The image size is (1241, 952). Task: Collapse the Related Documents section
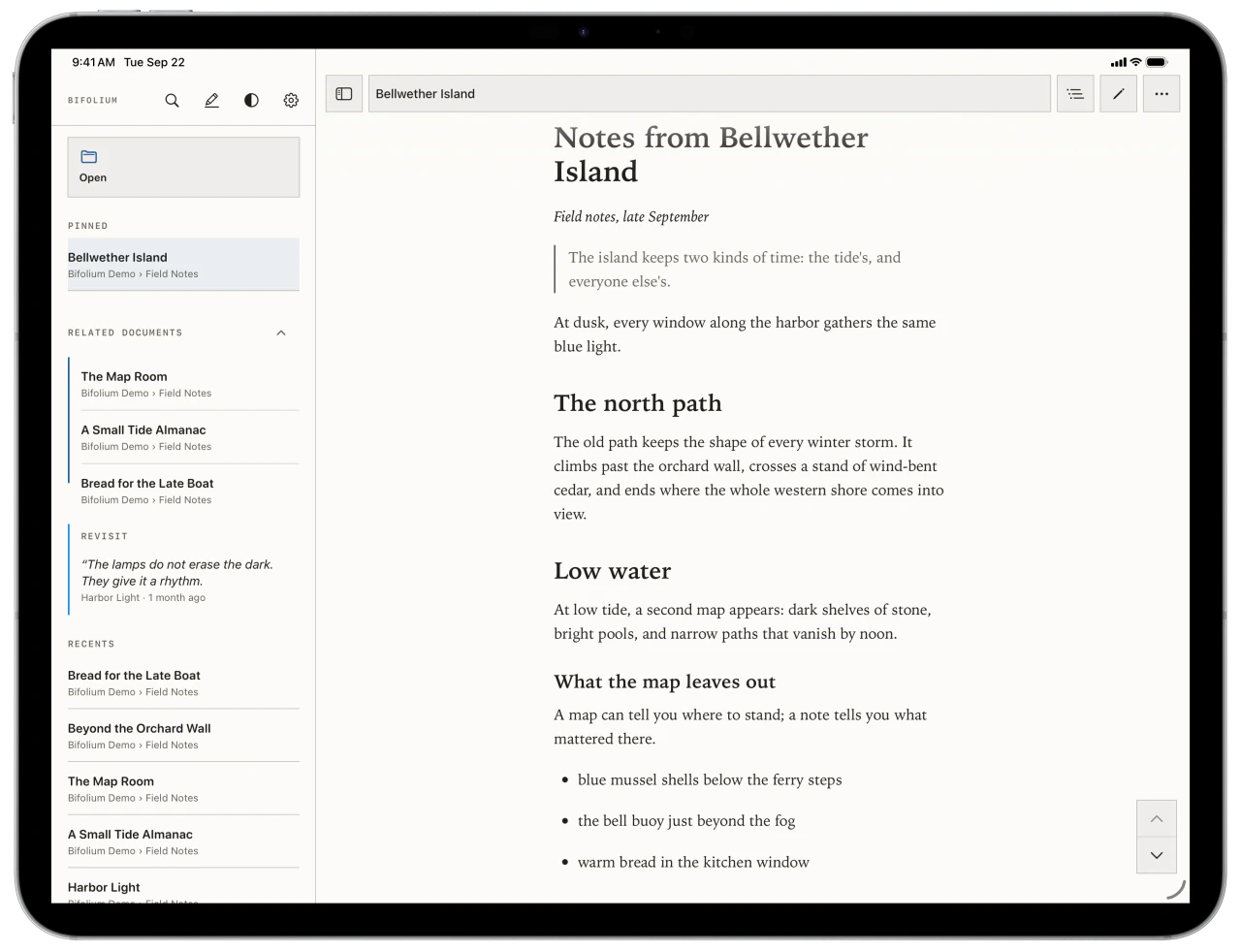tap(281, 333)
